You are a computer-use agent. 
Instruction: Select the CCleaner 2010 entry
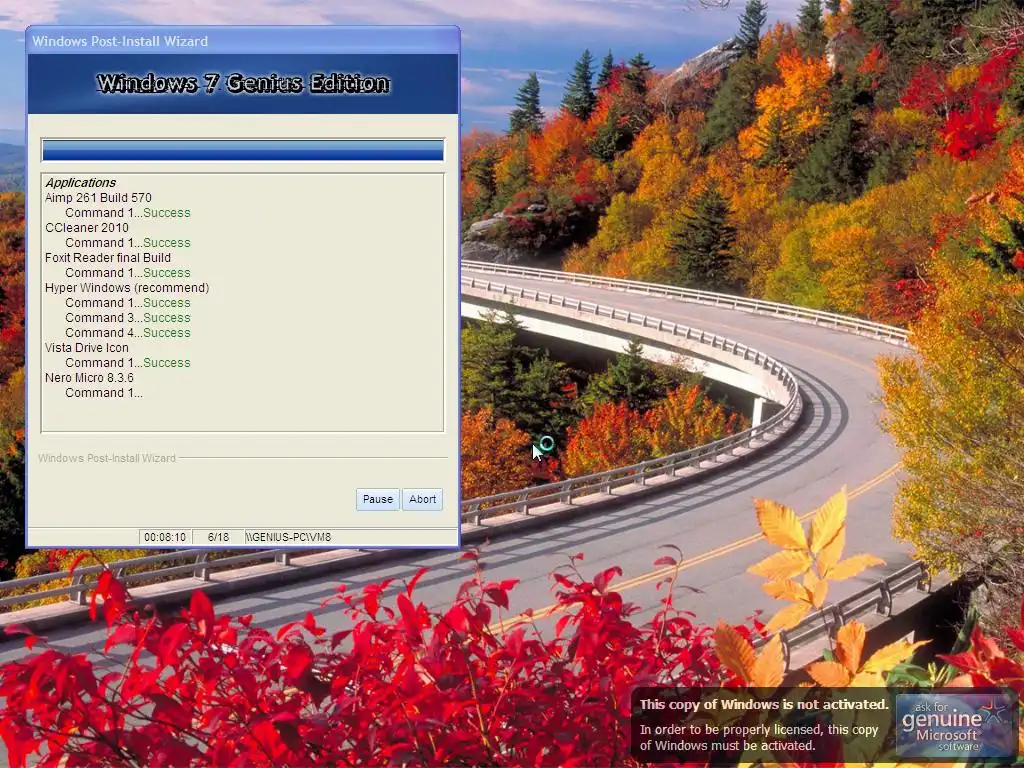(86, 228)
